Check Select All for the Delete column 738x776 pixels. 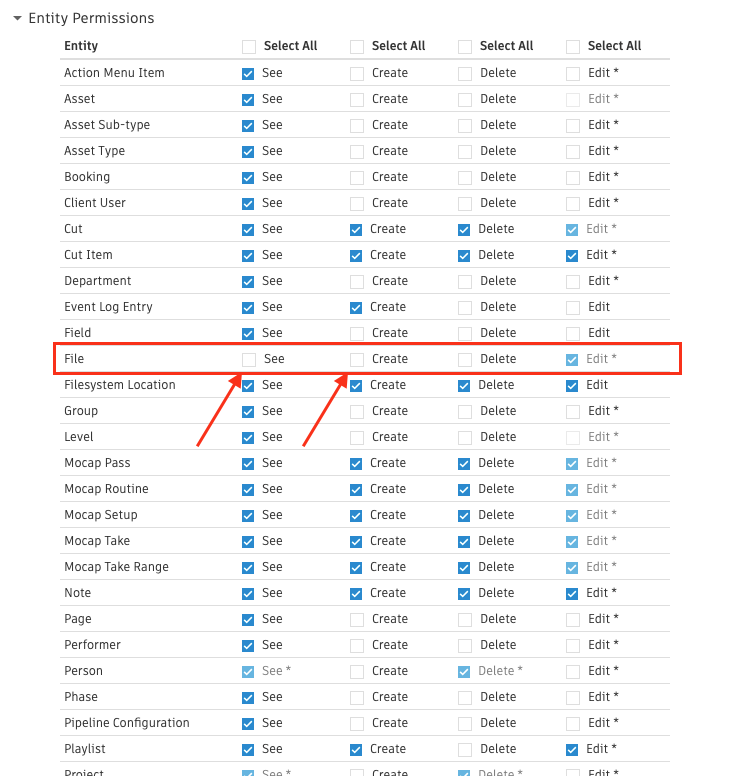click(465, 46)
